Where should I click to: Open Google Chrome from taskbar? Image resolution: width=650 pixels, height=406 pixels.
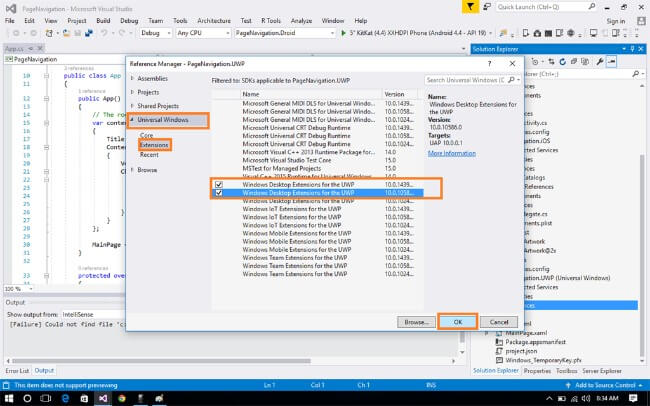[122, 399]
